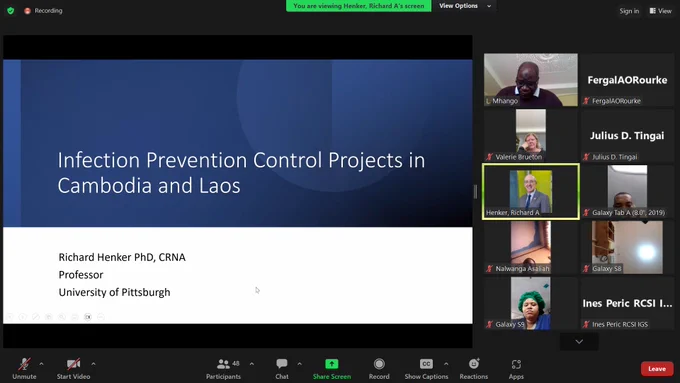
Task: Select Galaxy Tab A (8.0", 2019) tile
Action: point(627,191)
